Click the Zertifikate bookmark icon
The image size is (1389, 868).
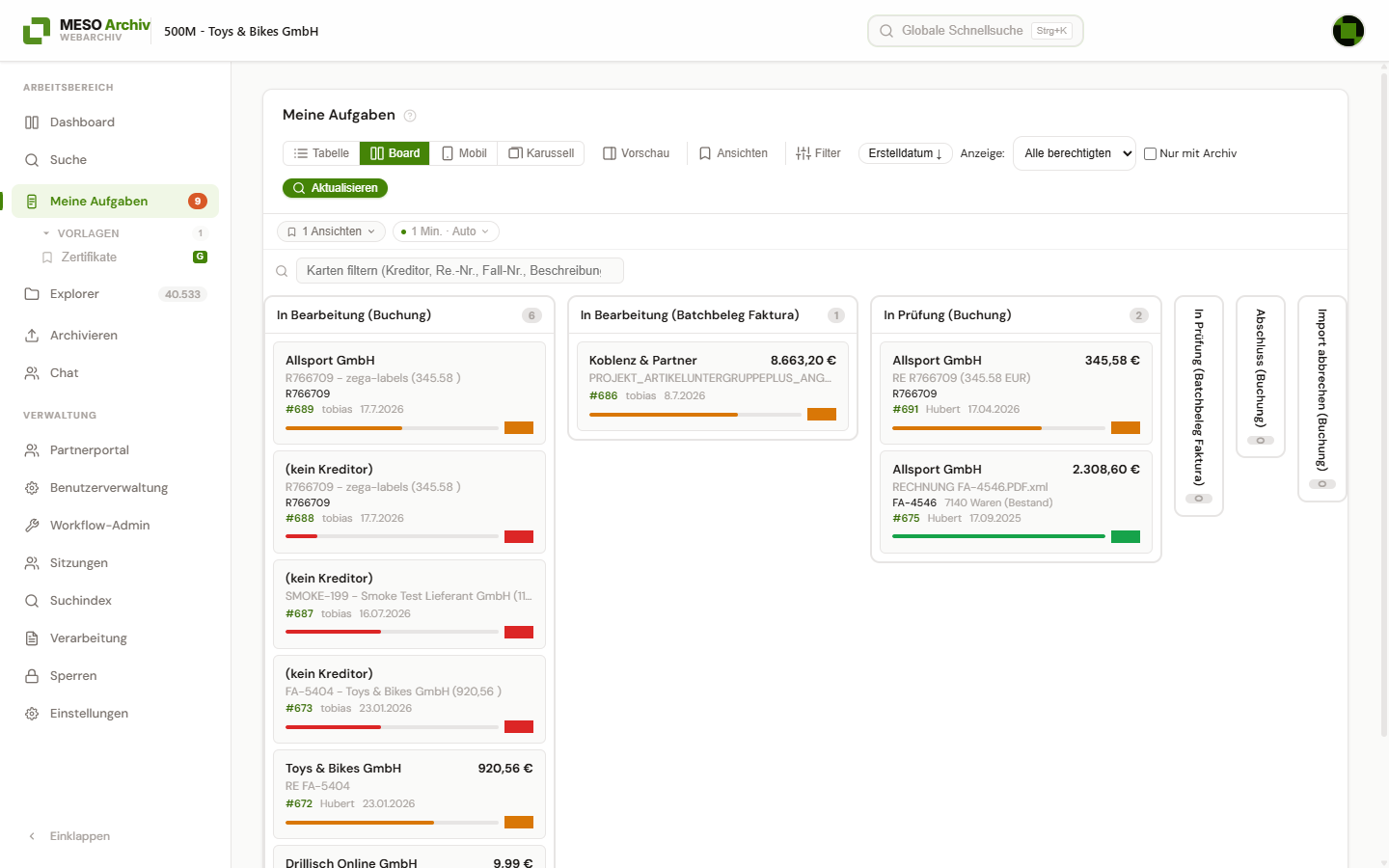pyautogui.click(x=47, y=258)
